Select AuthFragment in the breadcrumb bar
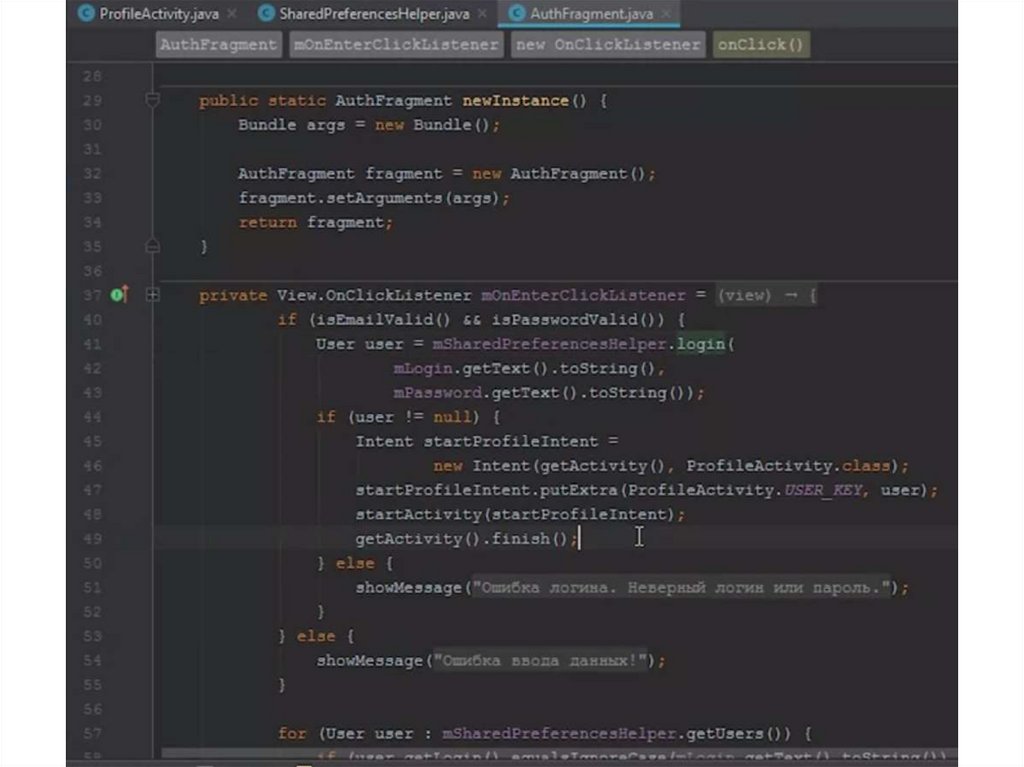1024x767 pixels. (x=218, y=45)
